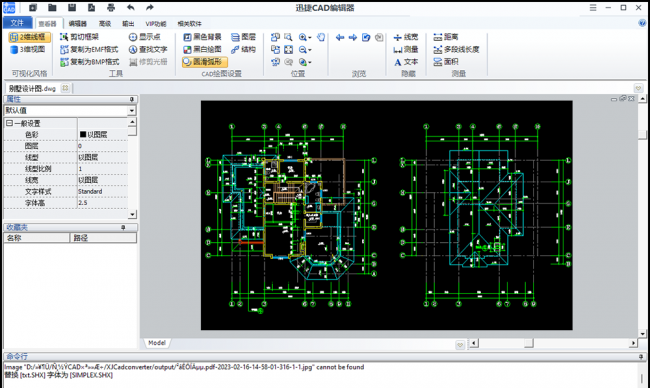Image resolution: width=650 pixels, height=388 pixels.
Task: Select the 面积 area tool
Action: [446, 62]
